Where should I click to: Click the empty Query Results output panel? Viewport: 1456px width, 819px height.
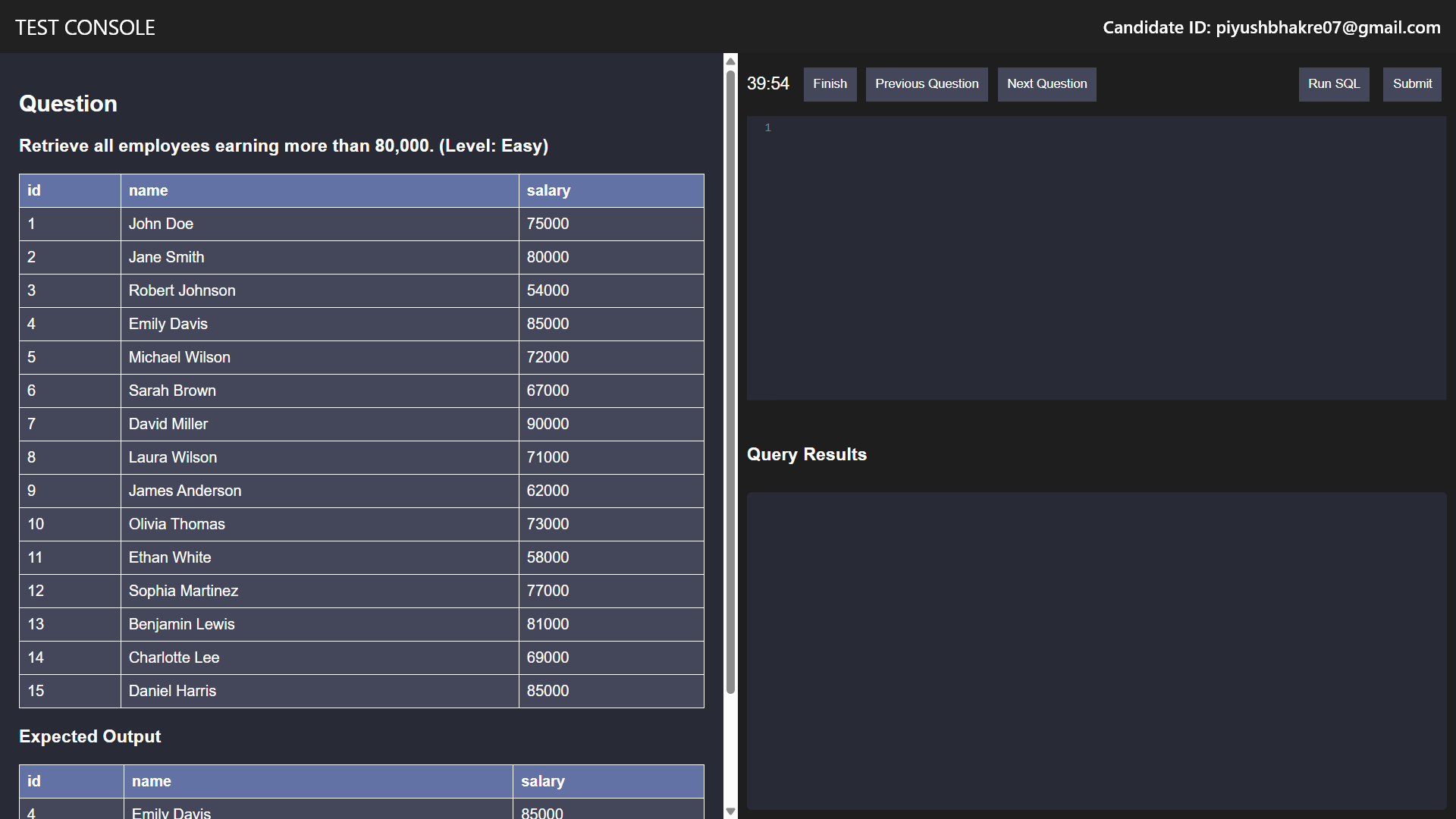pyautogui.click(x=1097, y=651)
